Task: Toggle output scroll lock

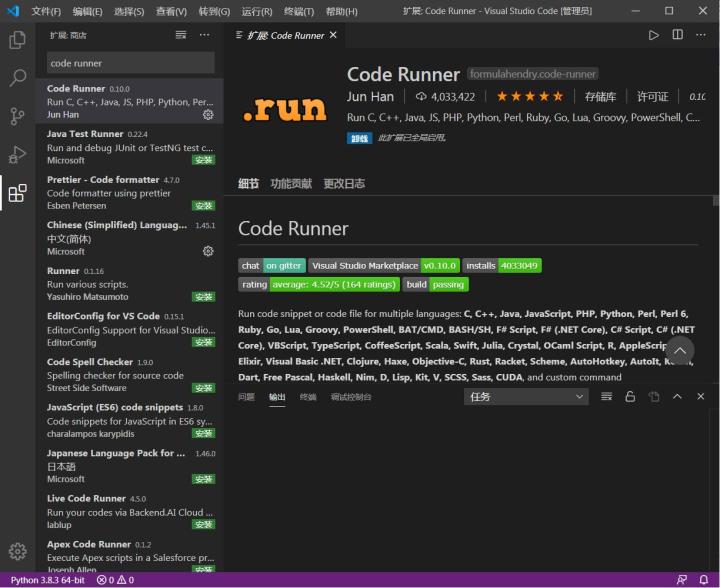Action: click(630, 396)
